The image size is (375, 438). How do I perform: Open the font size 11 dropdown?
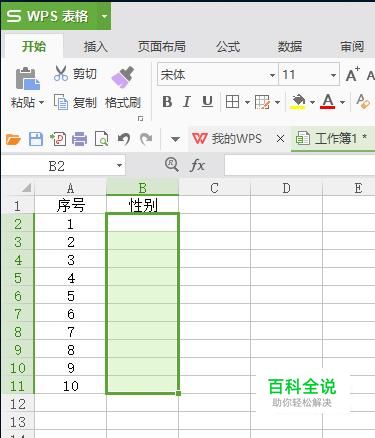(333, 75)
